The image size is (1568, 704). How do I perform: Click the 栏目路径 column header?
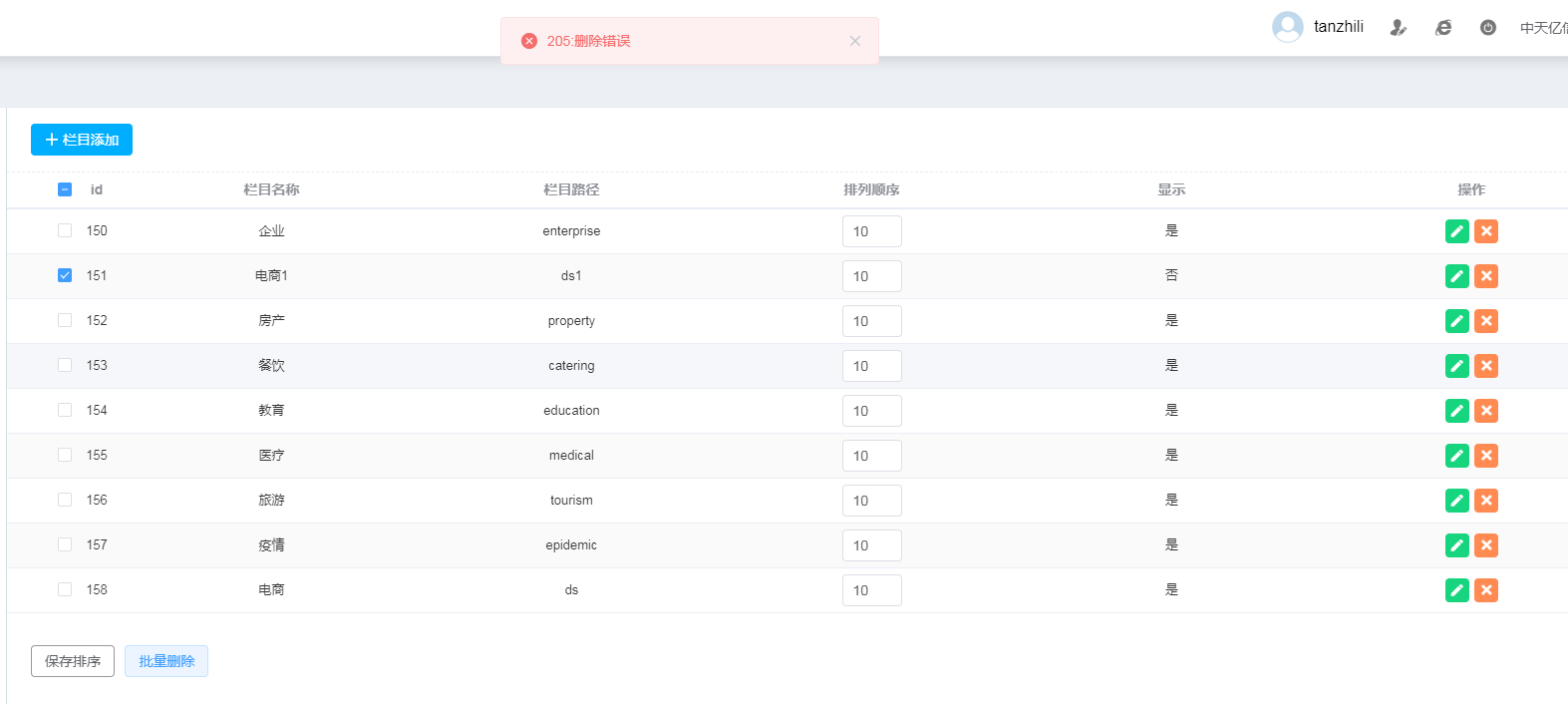click(571, 189)
